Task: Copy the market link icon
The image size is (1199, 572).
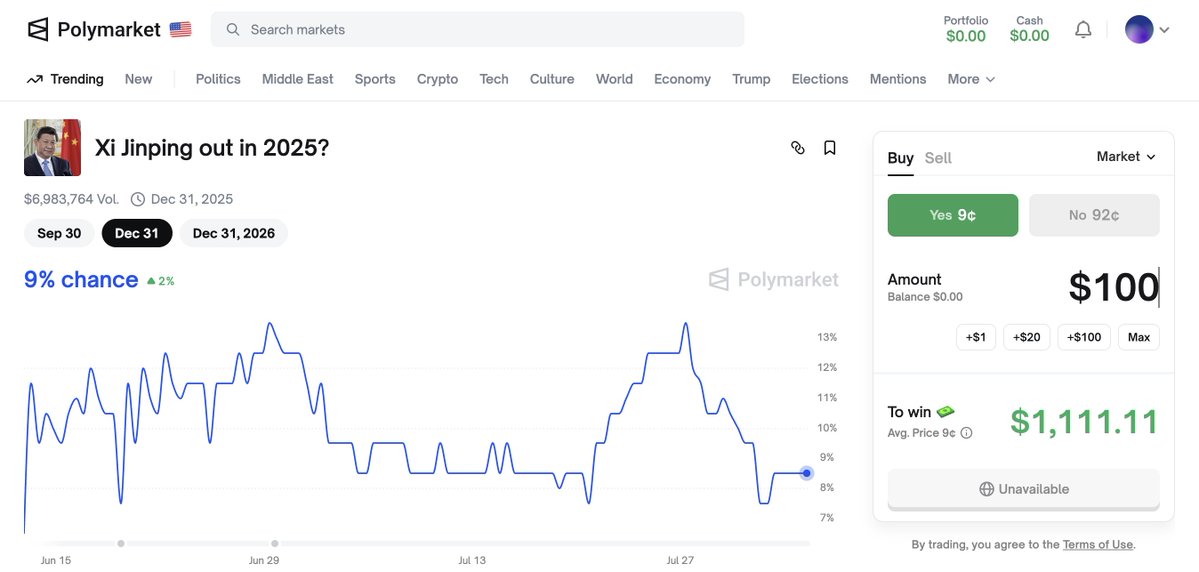Action: (798, 148)
